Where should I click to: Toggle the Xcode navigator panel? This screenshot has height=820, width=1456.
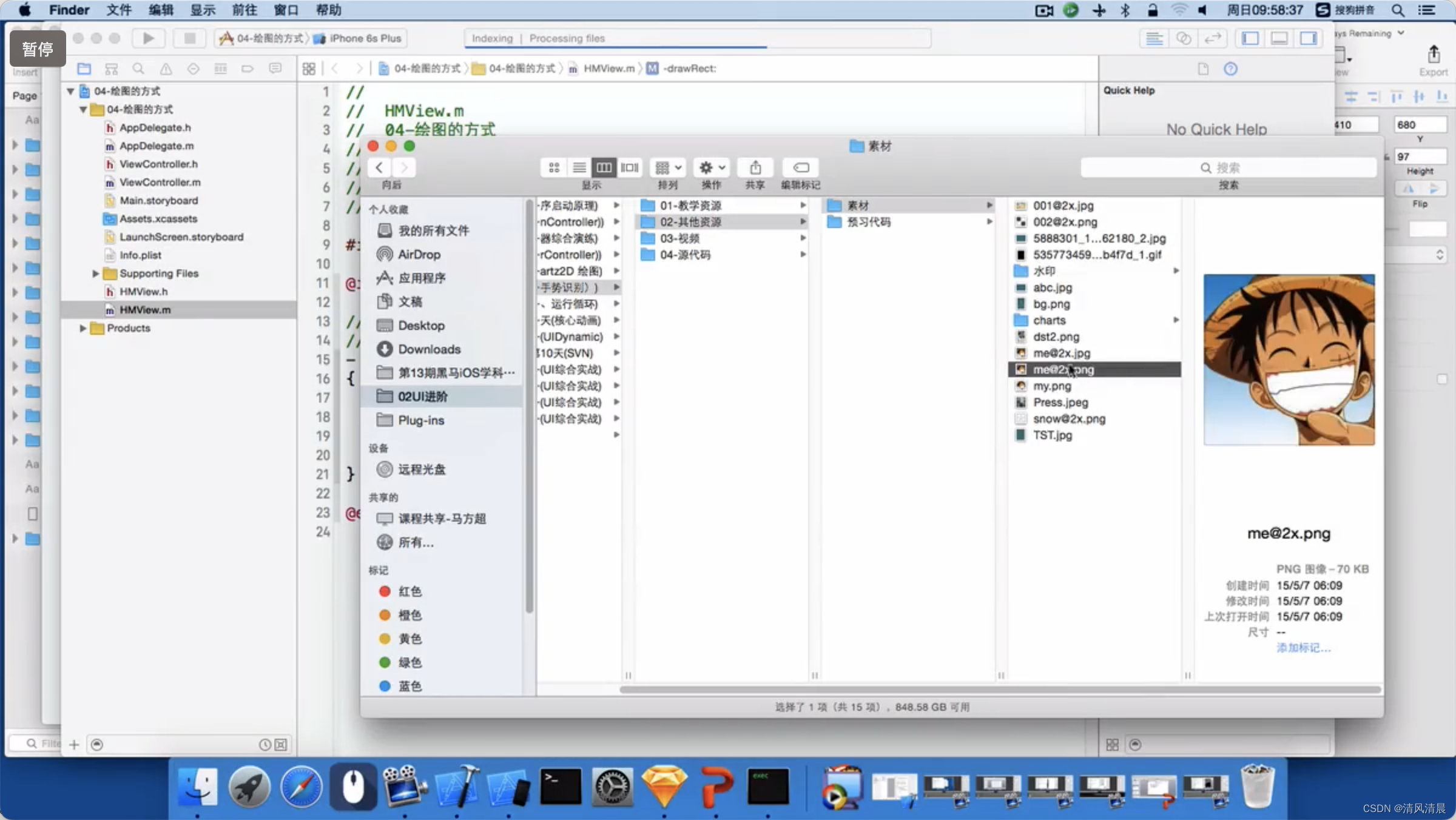(x=1250, y=38)
